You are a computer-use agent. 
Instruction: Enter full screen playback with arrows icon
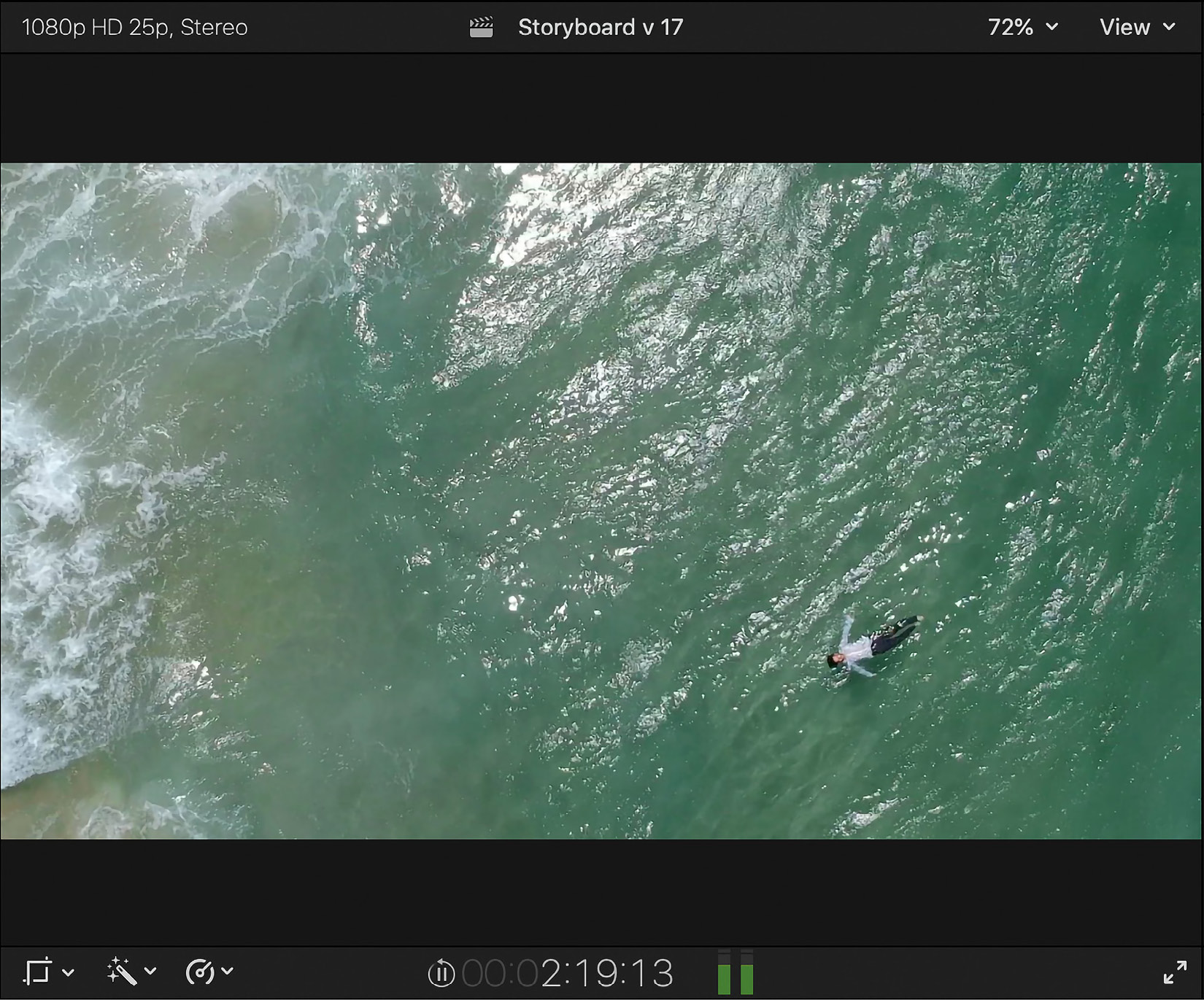coord(1175,972)
